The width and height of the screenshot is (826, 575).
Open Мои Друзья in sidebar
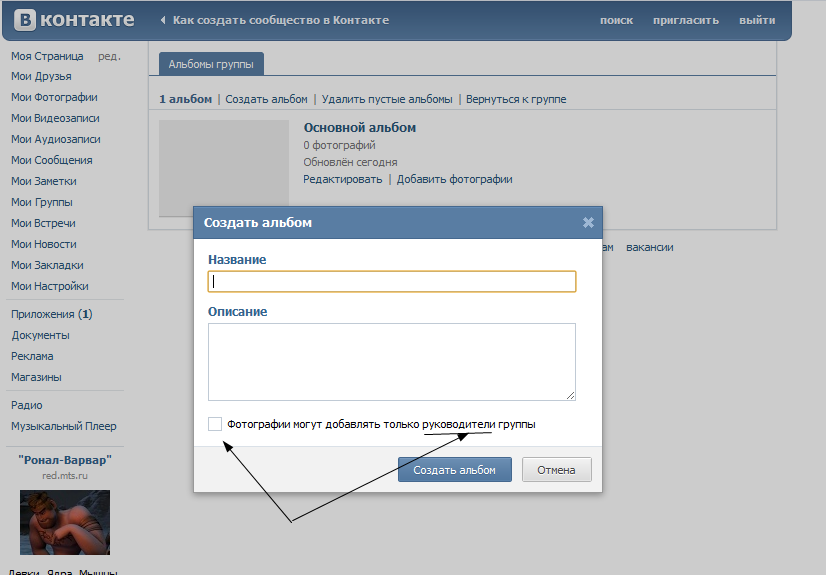[x=42, y=77]
